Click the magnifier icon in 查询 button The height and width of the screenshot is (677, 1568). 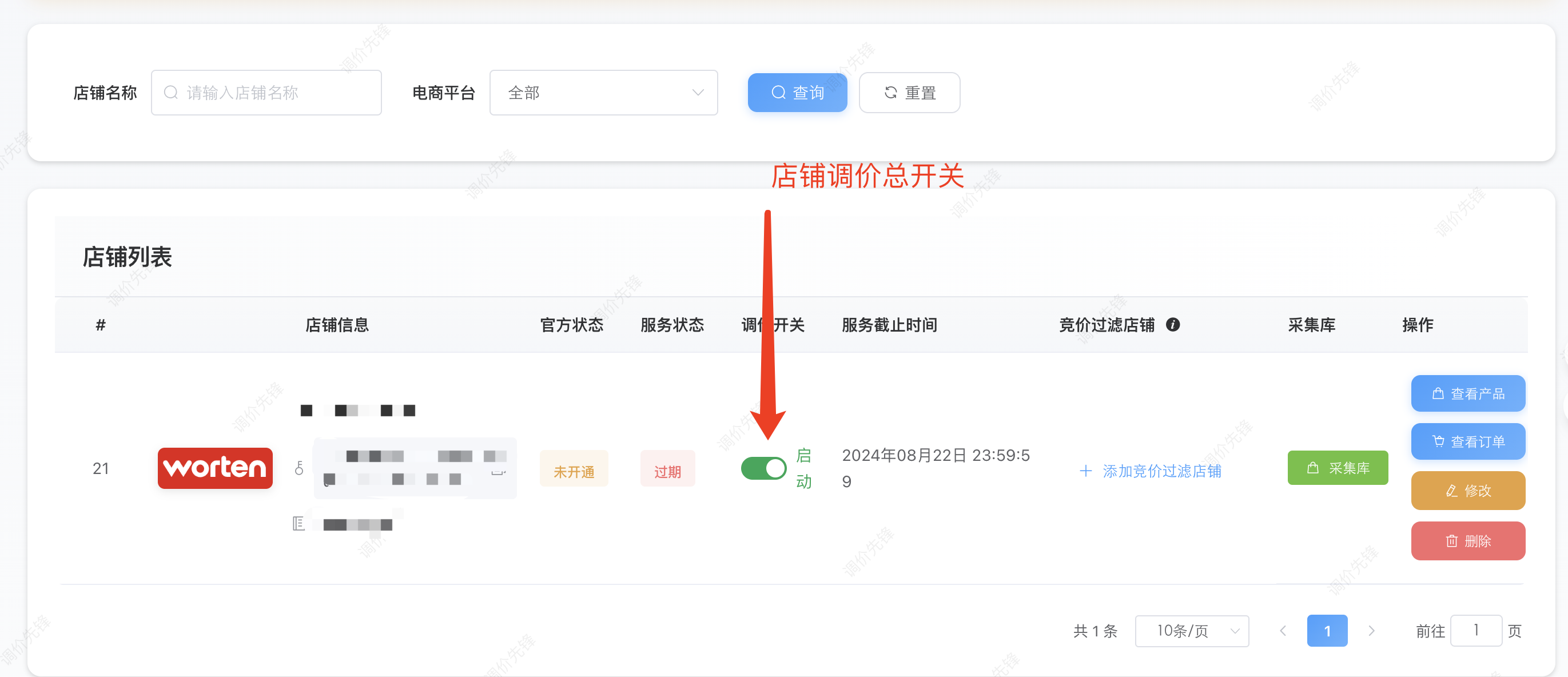pos(778,93)
